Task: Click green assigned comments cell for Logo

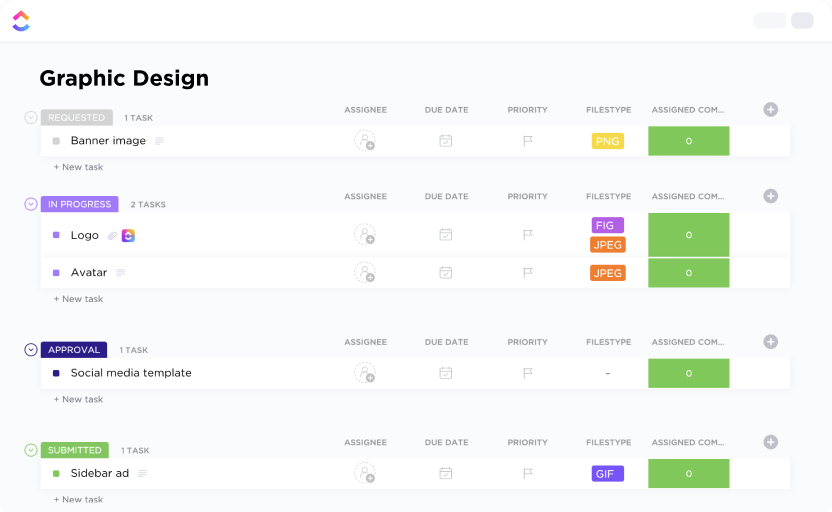Action: coord(689,235)
